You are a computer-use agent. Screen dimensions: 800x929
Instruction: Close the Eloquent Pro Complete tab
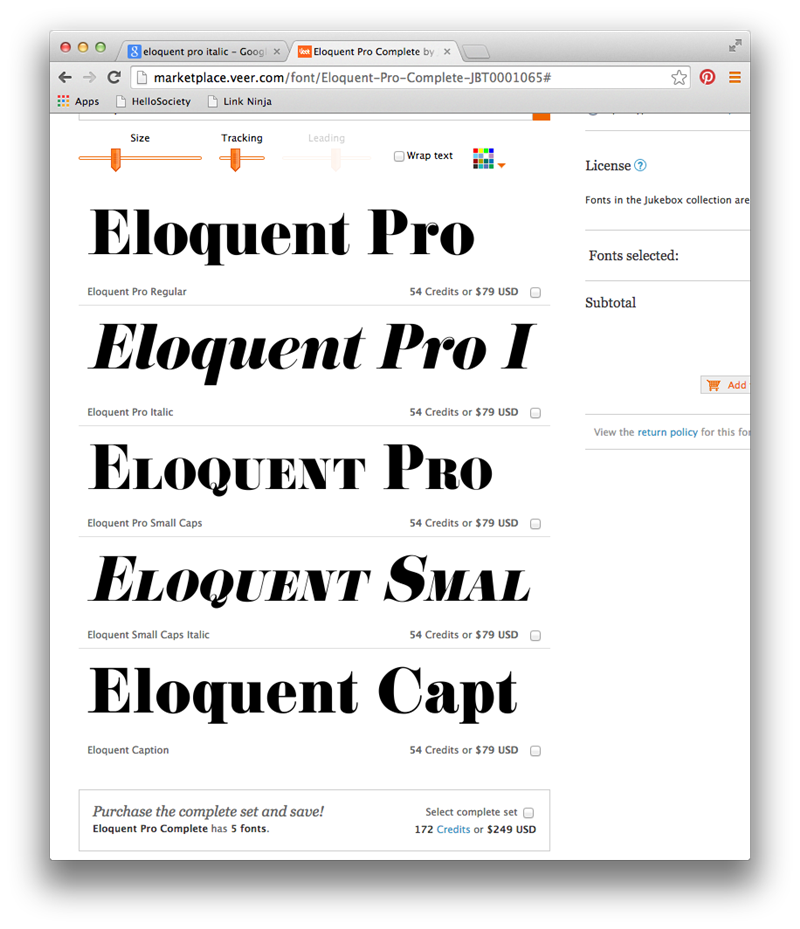(x=447, y=52)
